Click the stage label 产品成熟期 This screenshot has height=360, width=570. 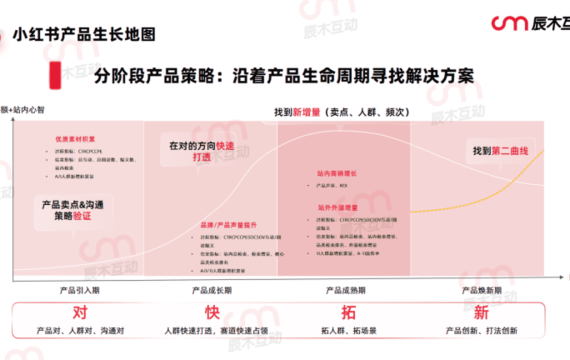point(345,290)
